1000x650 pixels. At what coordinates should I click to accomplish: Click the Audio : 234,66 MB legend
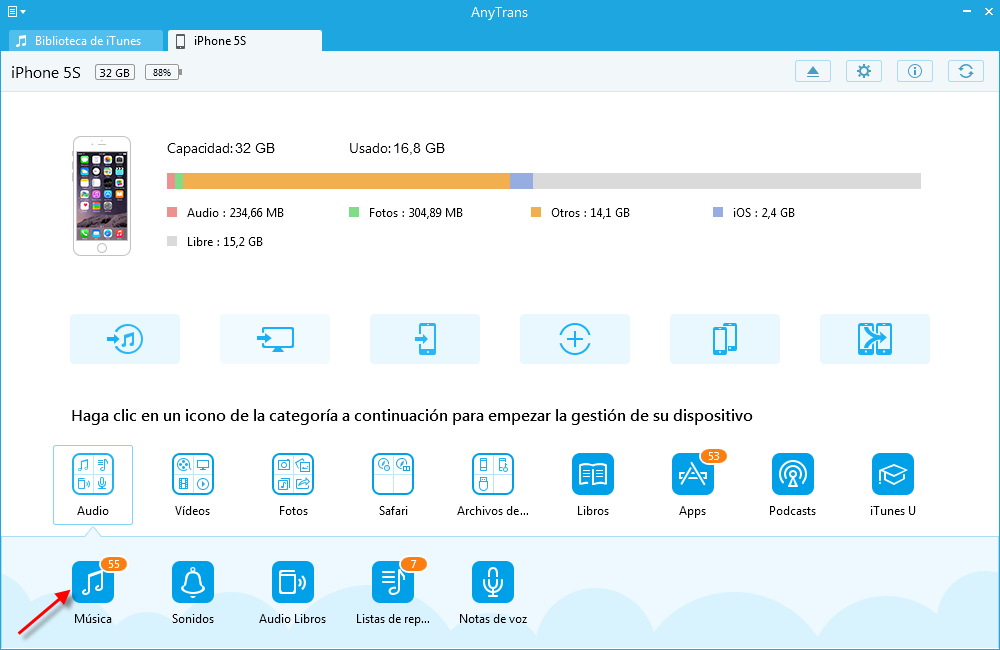pyautogui.click(x=226, y=212)
